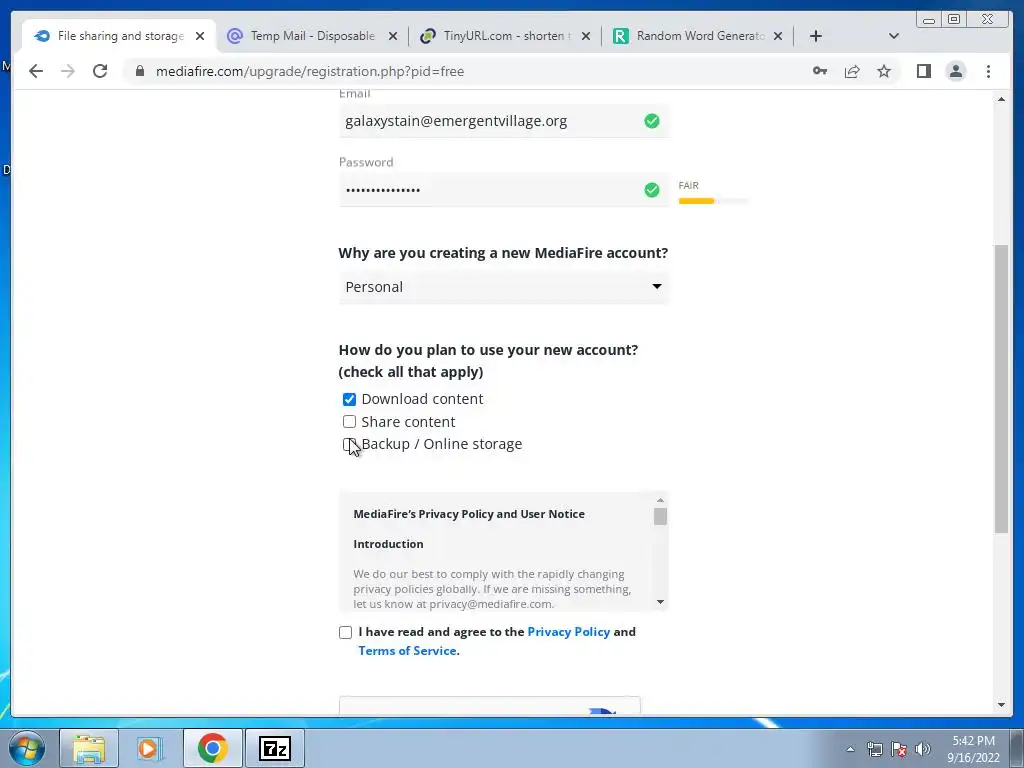The width and height of the screenshot is (1024, 768).
Task: Click the network tray icon
Action: 874,749
